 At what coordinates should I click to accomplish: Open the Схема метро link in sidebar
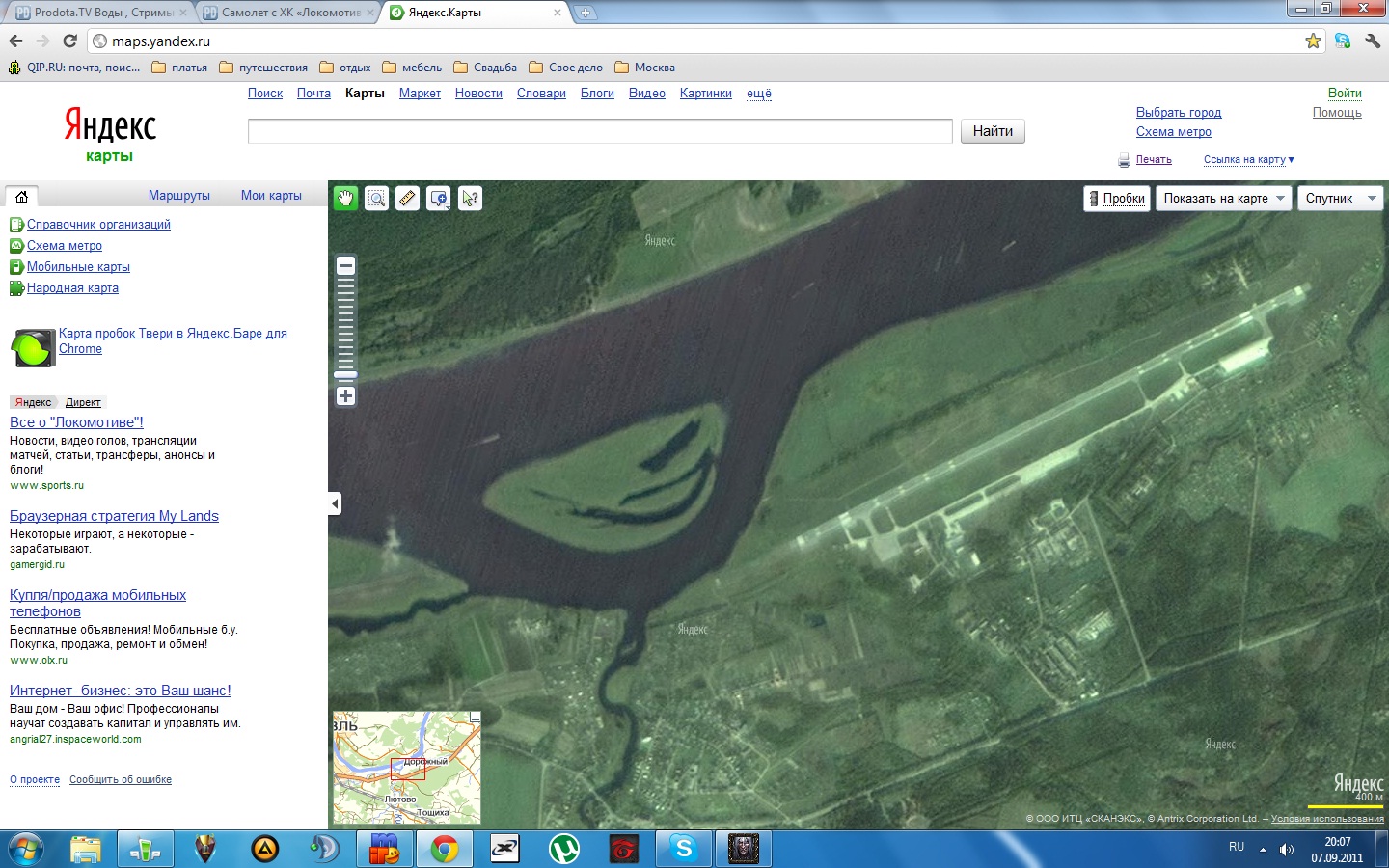point(64,246)
